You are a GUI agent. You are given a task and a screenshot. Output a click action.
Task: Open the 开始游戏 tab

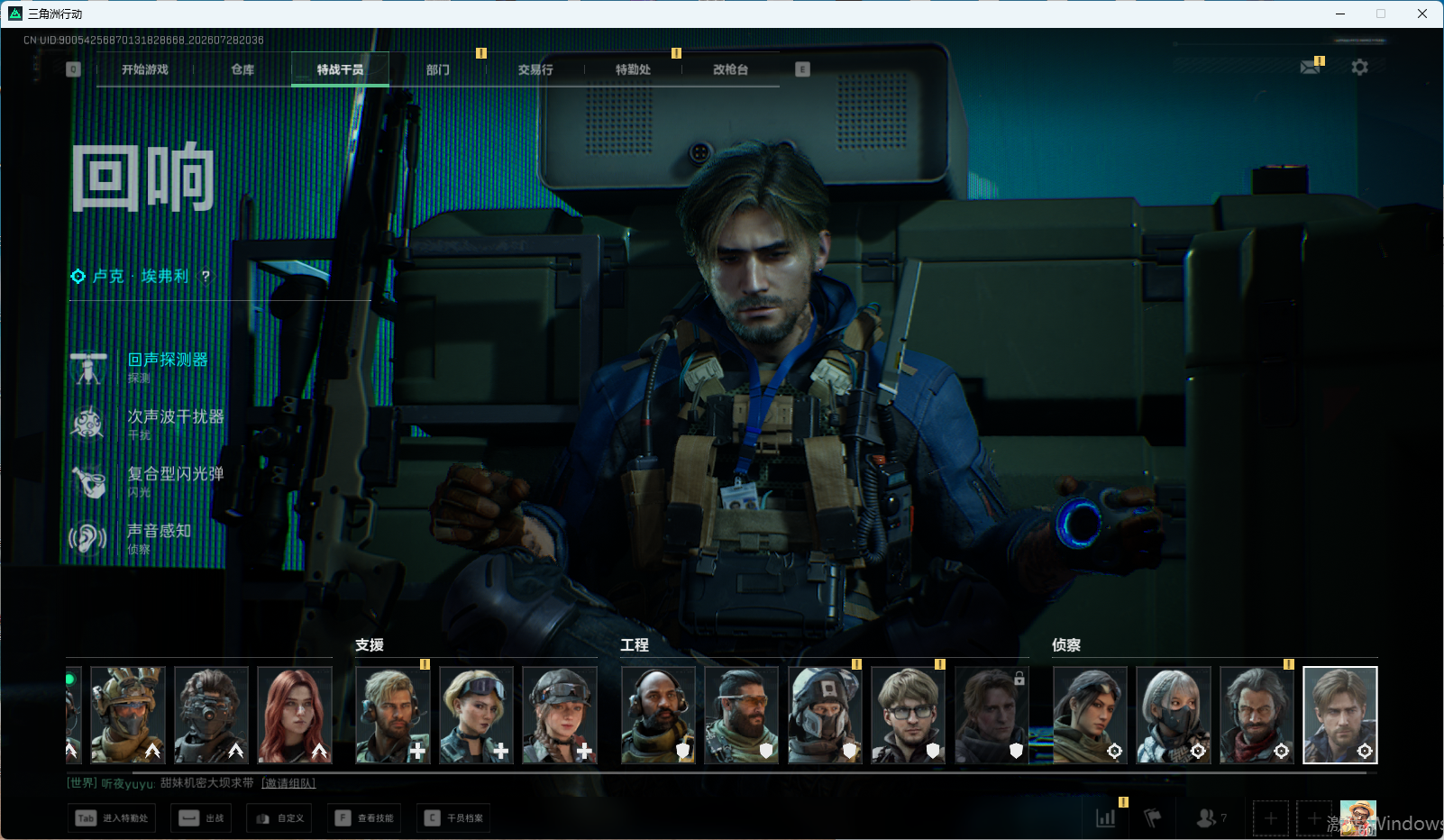[145, 69]
